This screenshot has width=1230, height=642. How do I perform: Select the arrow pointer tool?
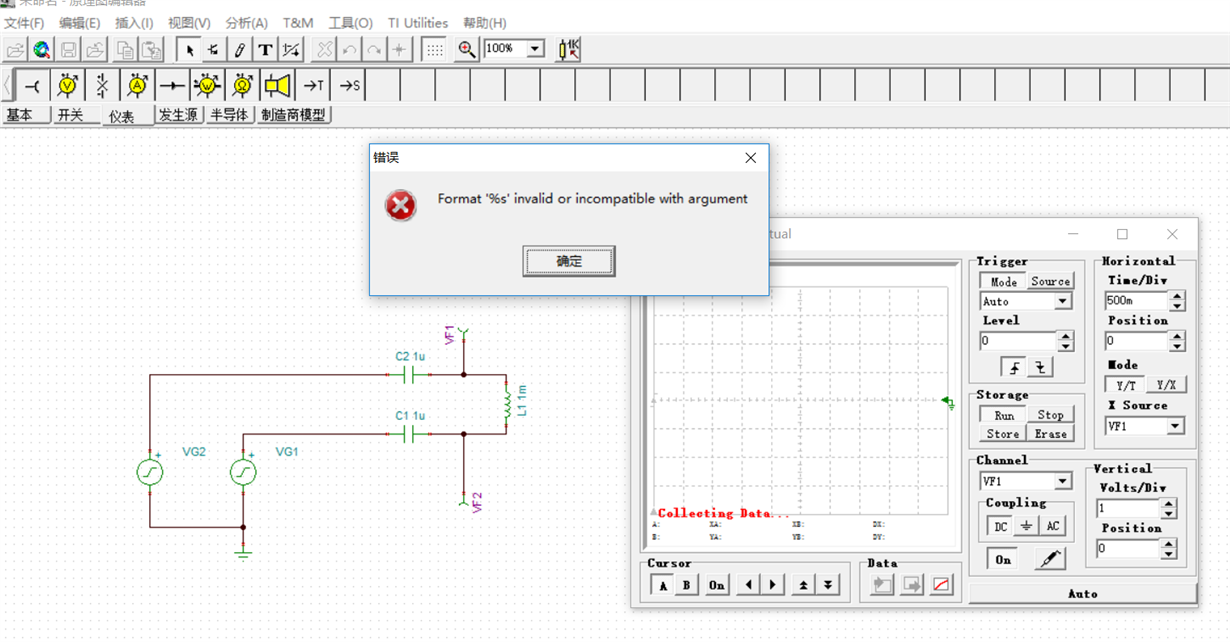189,49
